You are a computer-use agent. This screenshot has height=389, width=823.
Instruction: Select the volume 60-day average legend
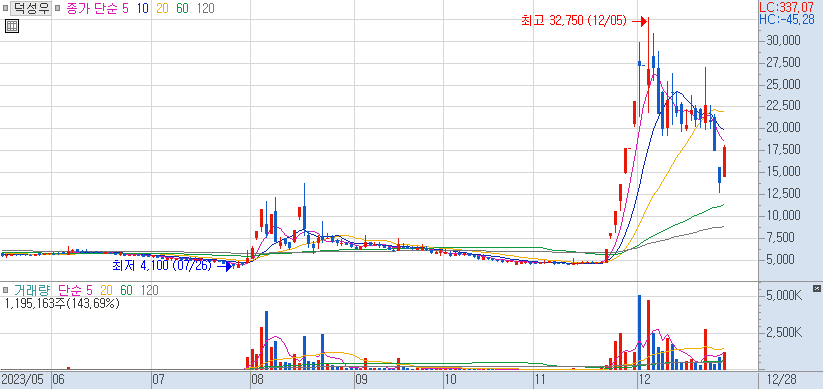(126, 290)
